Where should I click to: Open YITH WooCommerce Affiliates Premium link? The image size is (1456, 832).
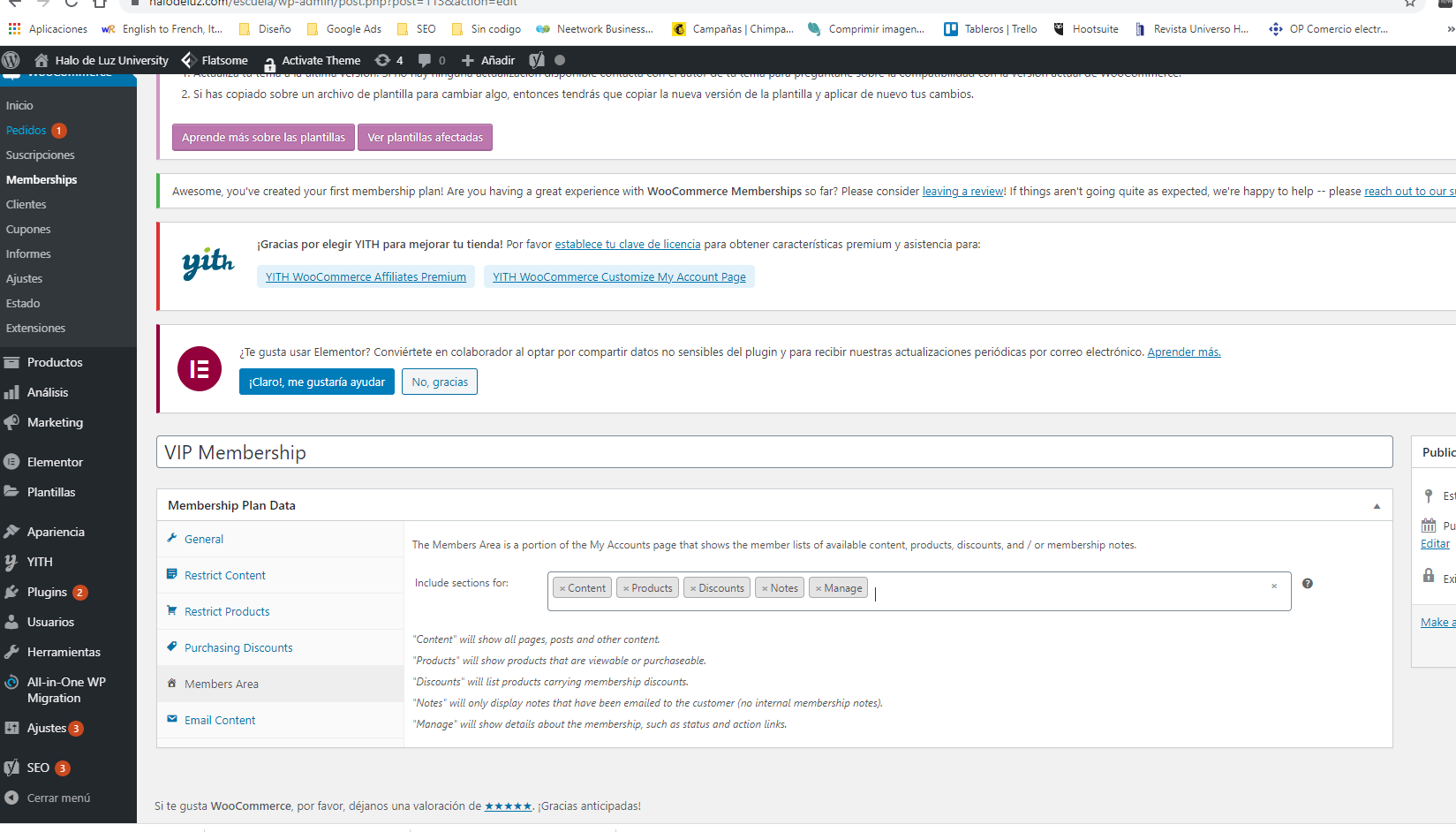click(x=366, y=276)
